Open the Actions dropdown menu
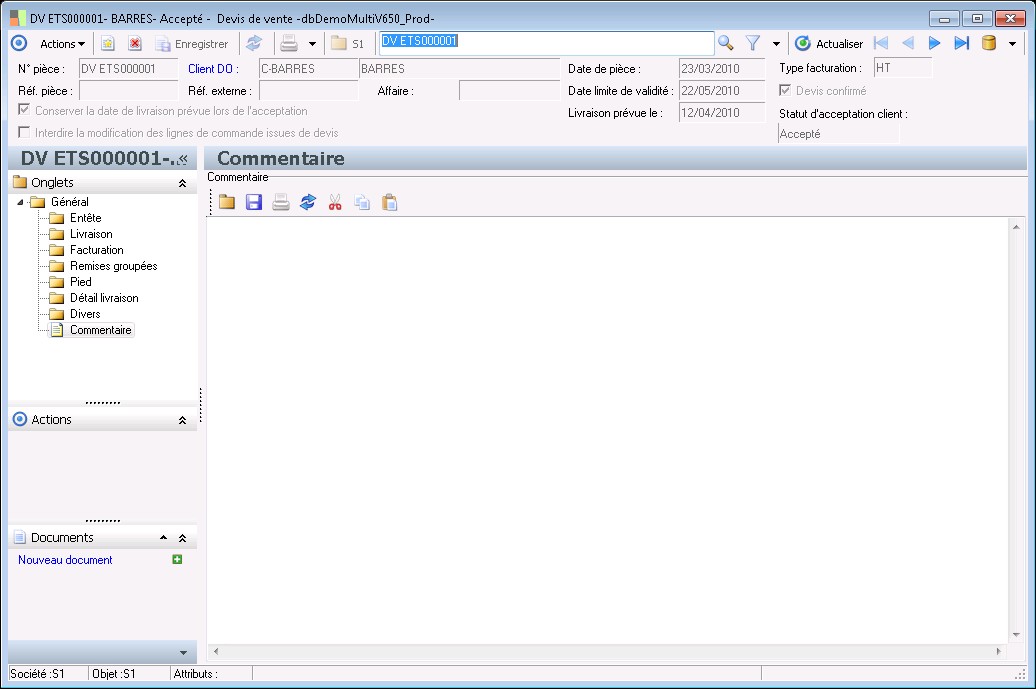This screenshot has width=1036, height=689. coord(62,44)
